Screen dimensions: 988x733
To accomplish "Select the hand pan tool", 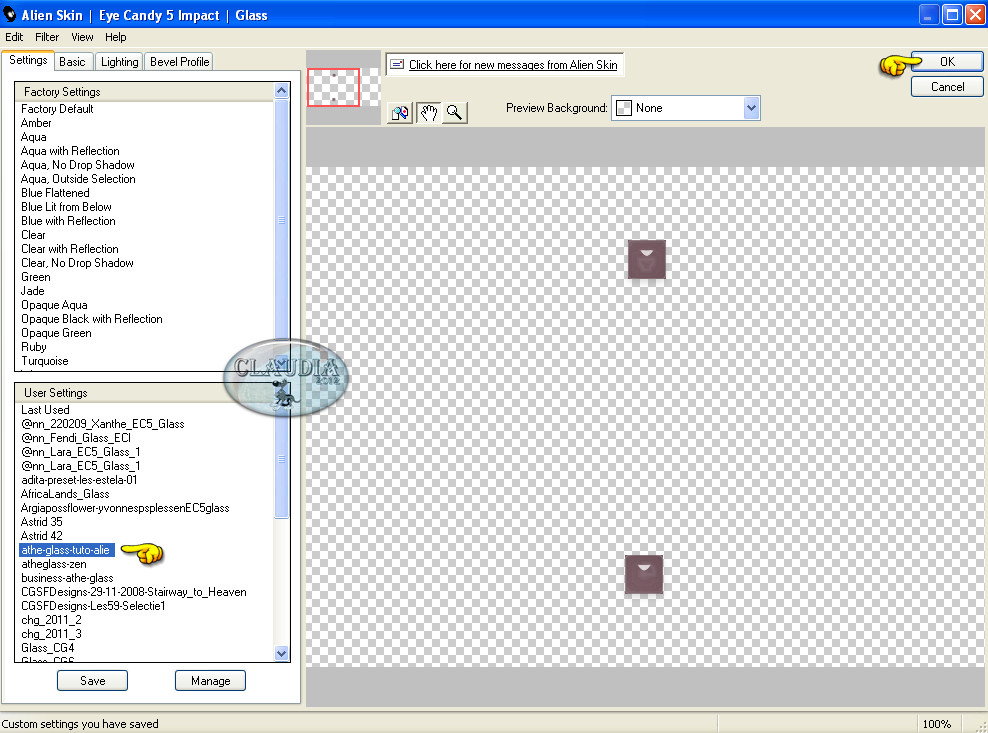I will tap(428, 113).
